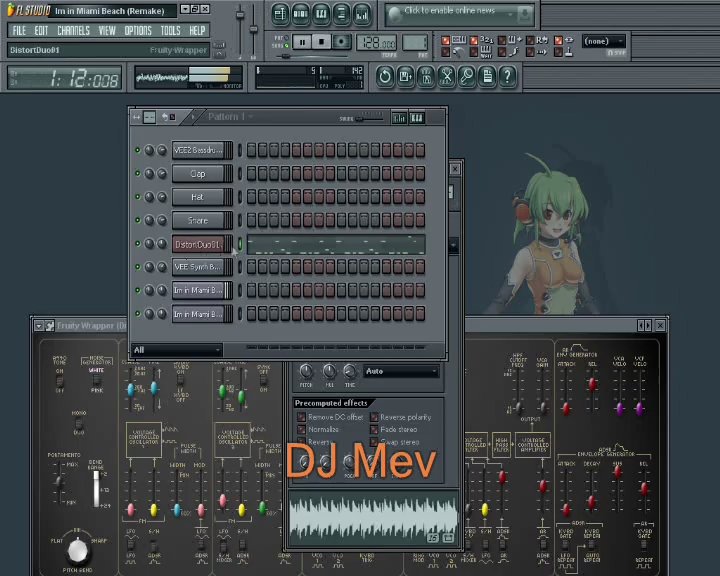This screenshot has width=720, height=576.
Task: Open the snap (none) dropdown
Action: click(x=603, y=41)
